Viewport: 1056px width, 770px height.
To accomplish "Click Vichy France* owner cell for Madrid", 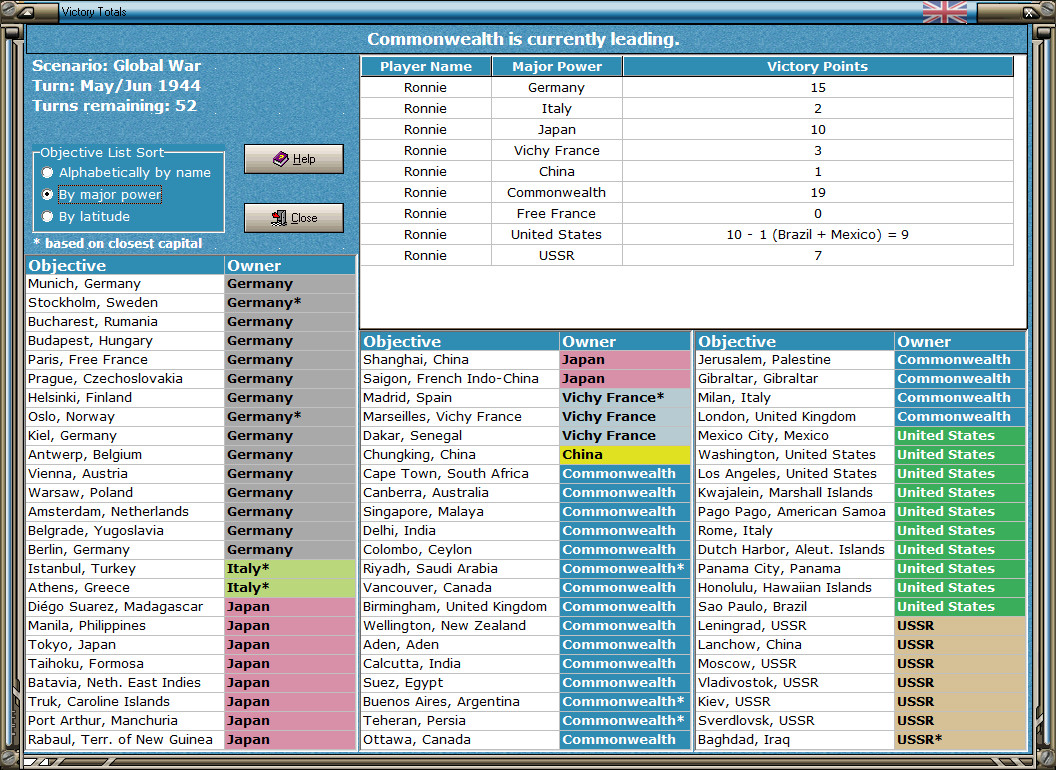I will (625, 397).
